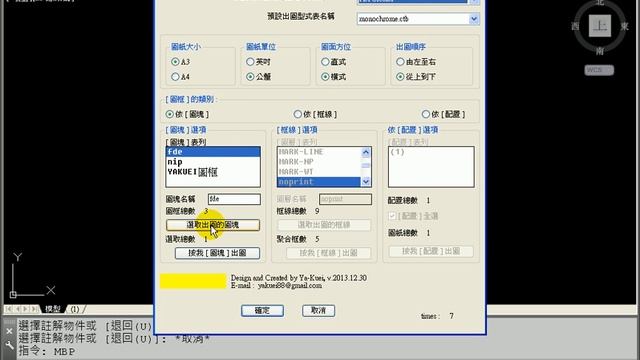Select nip in block list
640x360 pixels.
coord(213,162)
